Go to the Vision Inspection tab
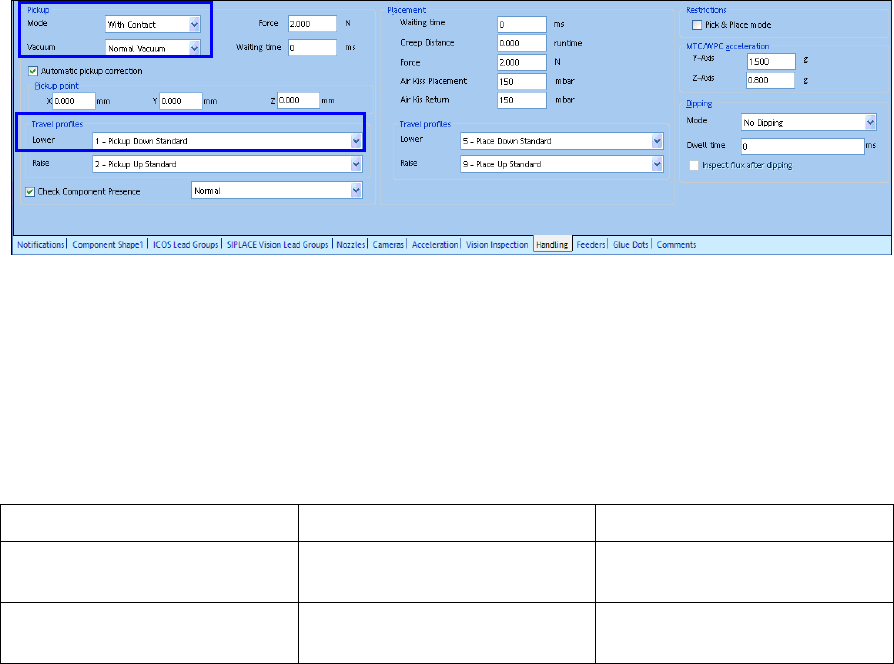The height and width of the screenshot is (664, 894). pos(497,244)
